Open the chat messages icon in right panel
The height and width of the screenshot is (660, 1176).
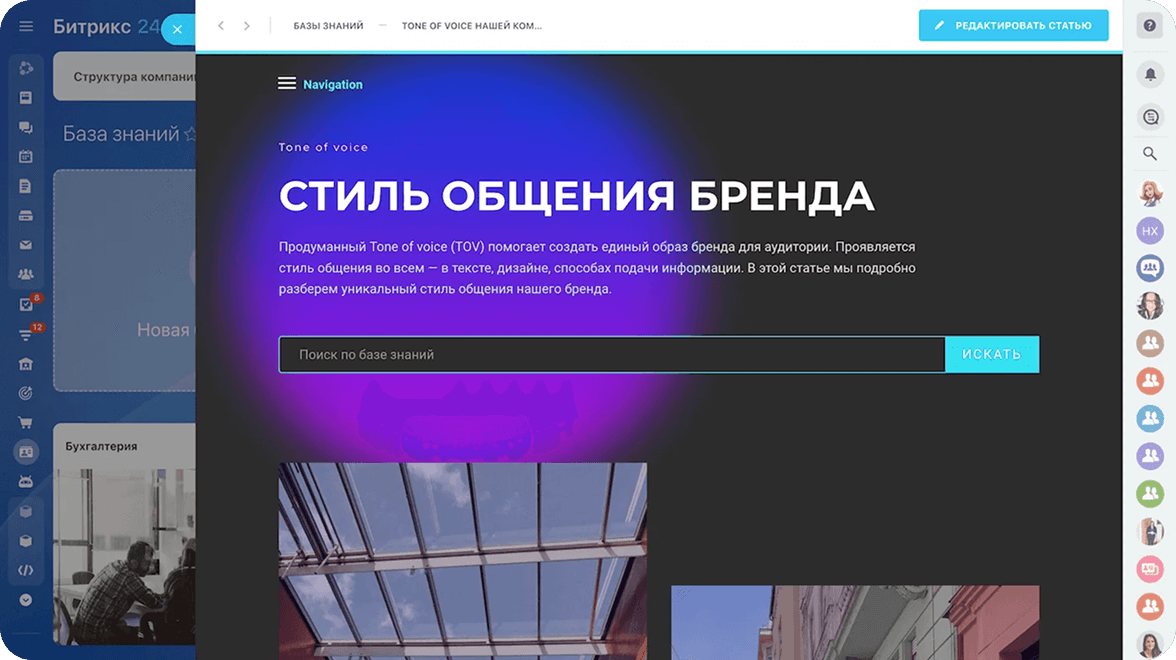click(x=1150, y=117)
